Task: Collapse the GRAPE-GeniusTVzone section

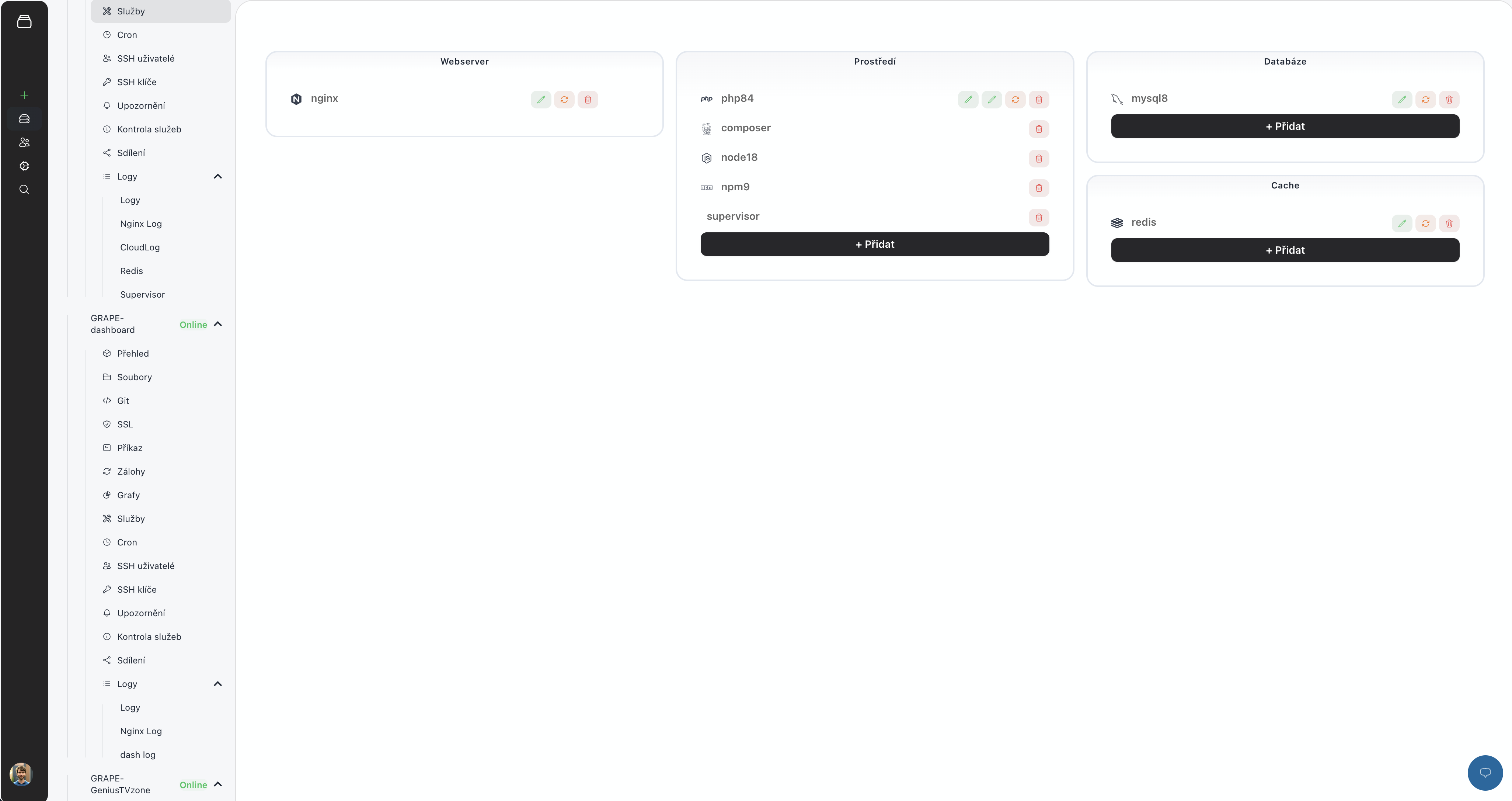Action: [218, 784]
